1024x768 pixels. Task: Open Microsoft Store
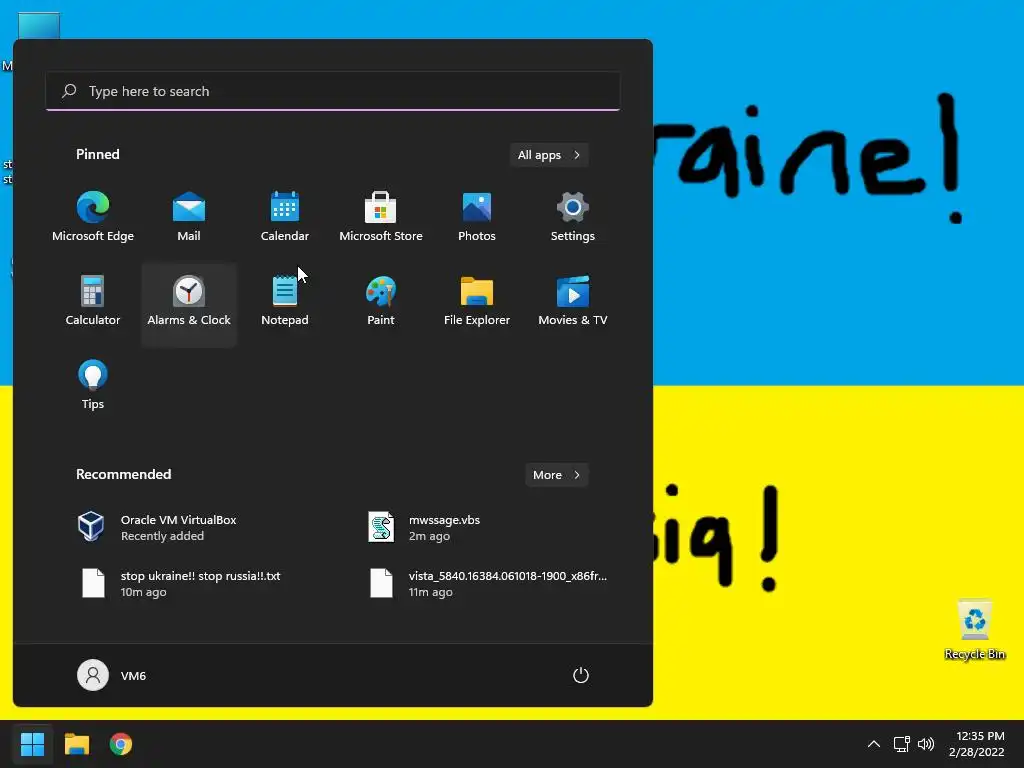click(x=381, y=218)
